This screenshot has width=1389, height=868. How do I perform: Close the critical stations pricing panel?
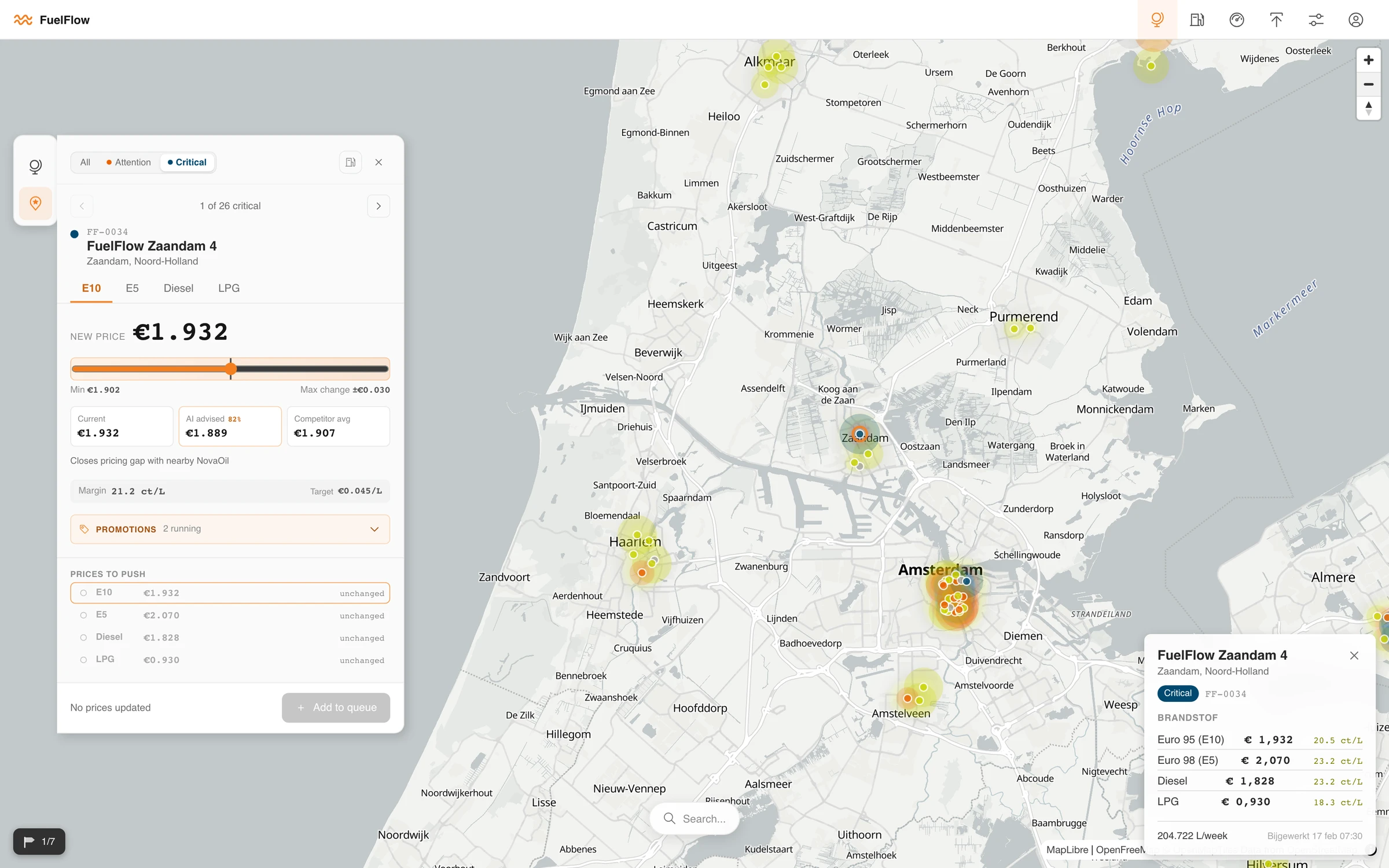coord(379,162)
